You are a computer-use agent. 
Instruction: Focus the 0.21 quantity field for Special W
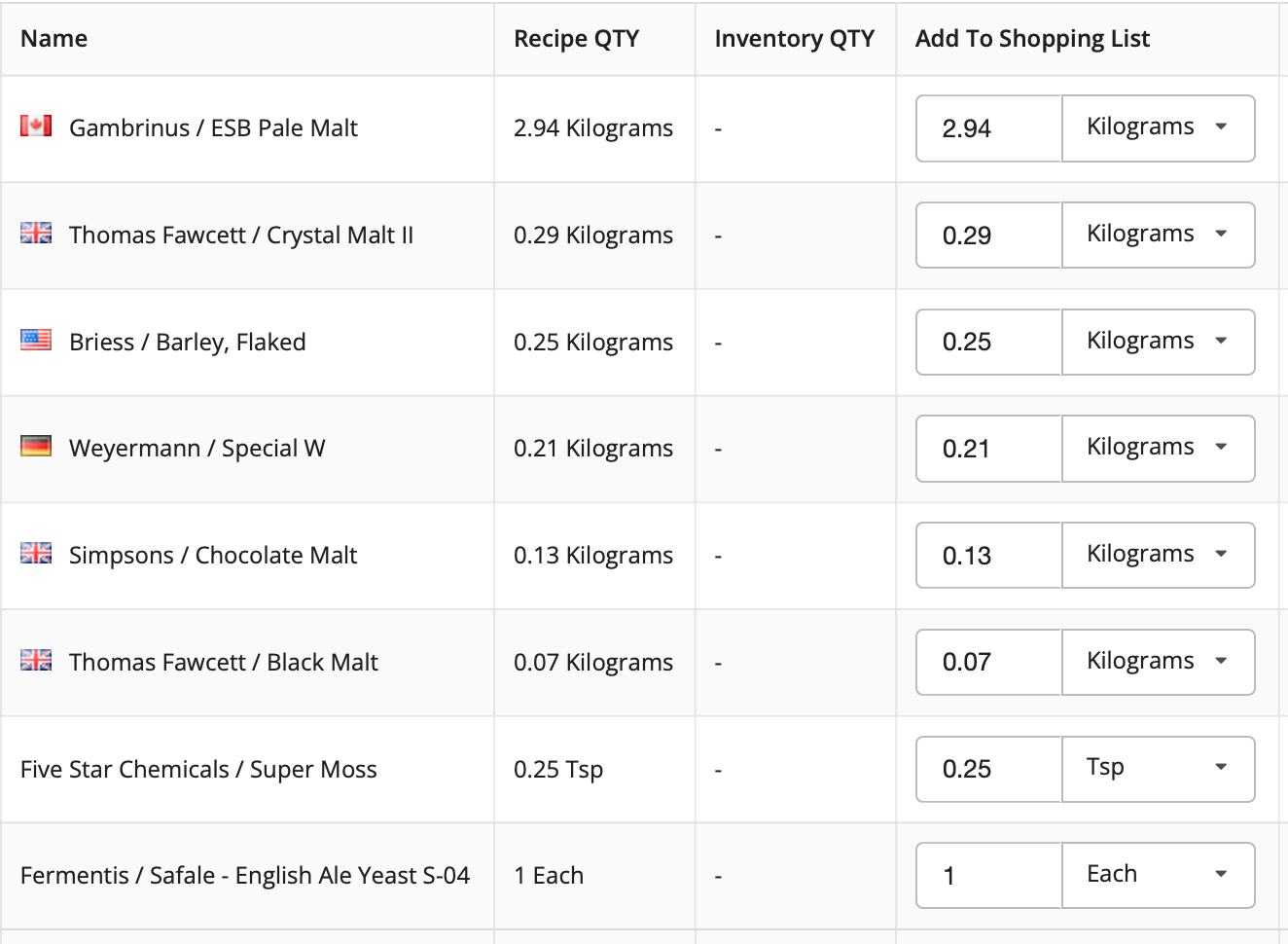pos(988,449)
